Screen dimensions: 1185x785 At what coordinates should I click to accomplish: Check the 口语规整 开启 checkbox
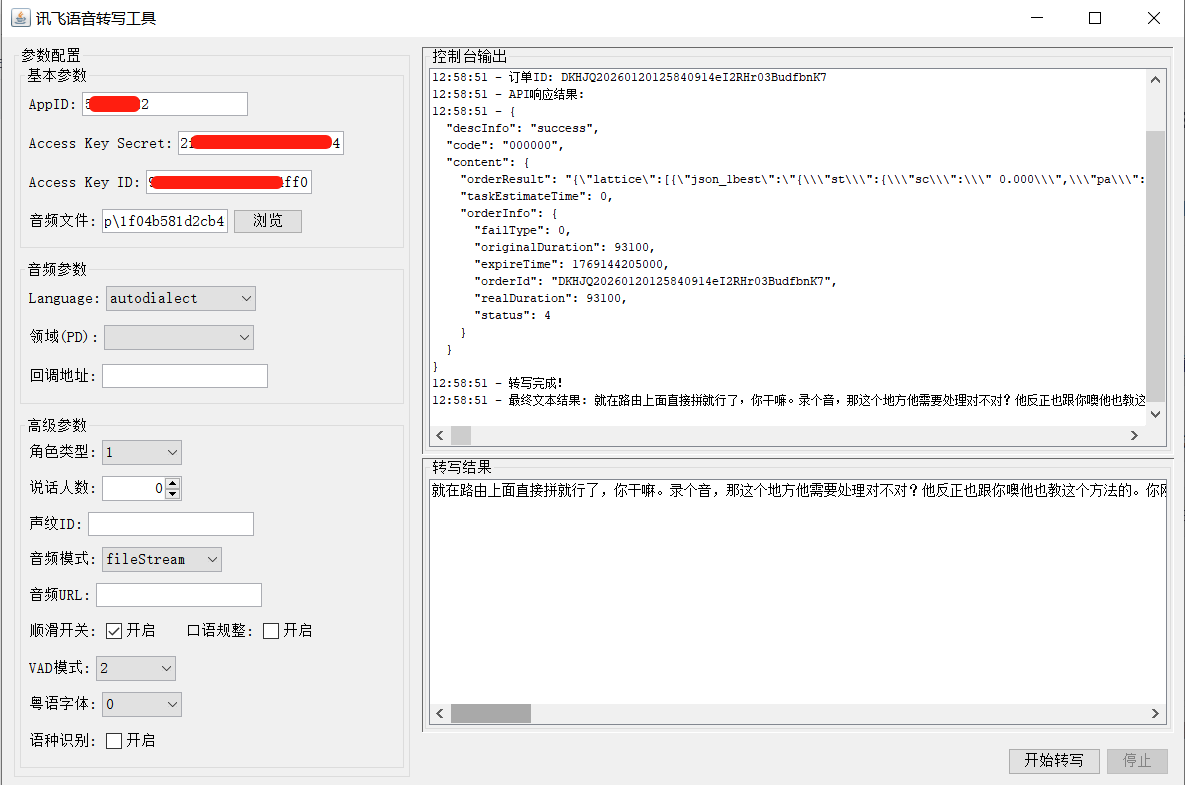(271, 631)
